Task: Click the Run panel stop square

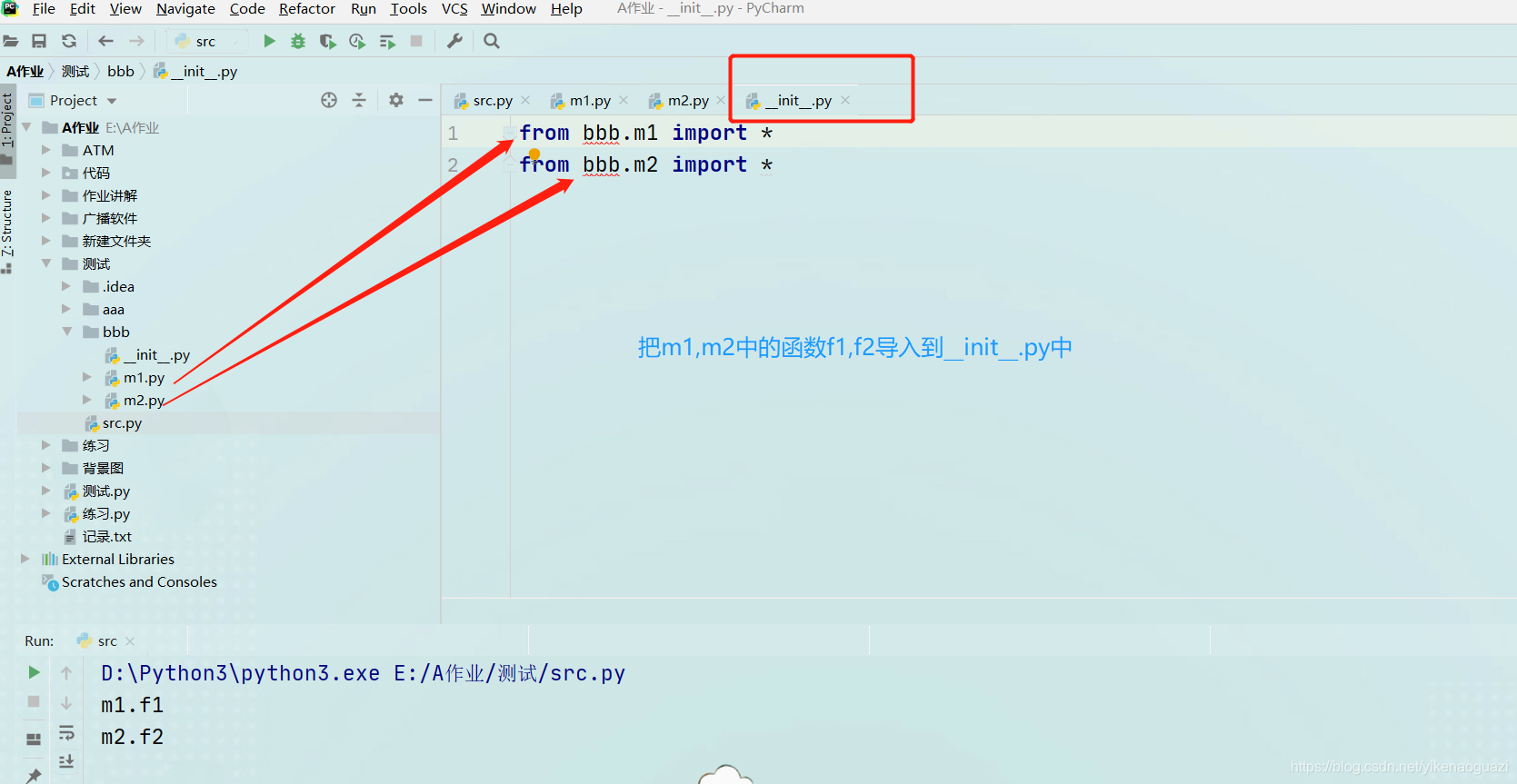Action: coord(34,701)
